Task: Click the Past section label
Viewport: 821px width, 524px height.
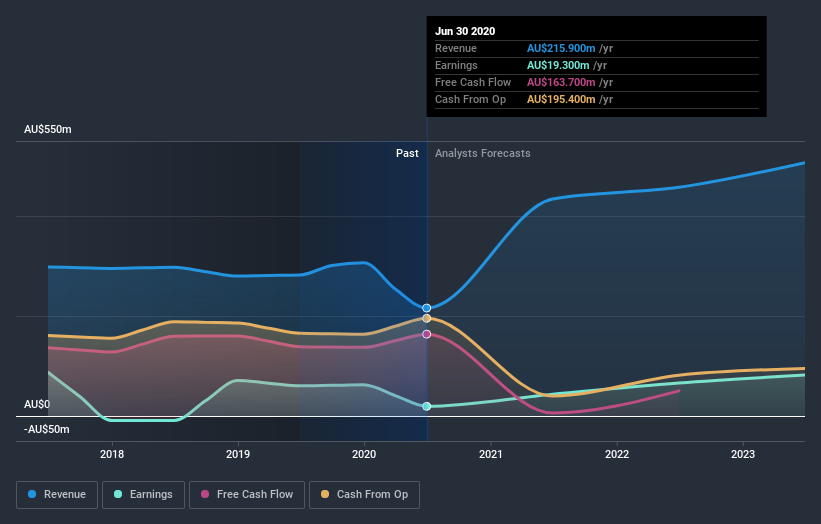Action: [407, 153]
